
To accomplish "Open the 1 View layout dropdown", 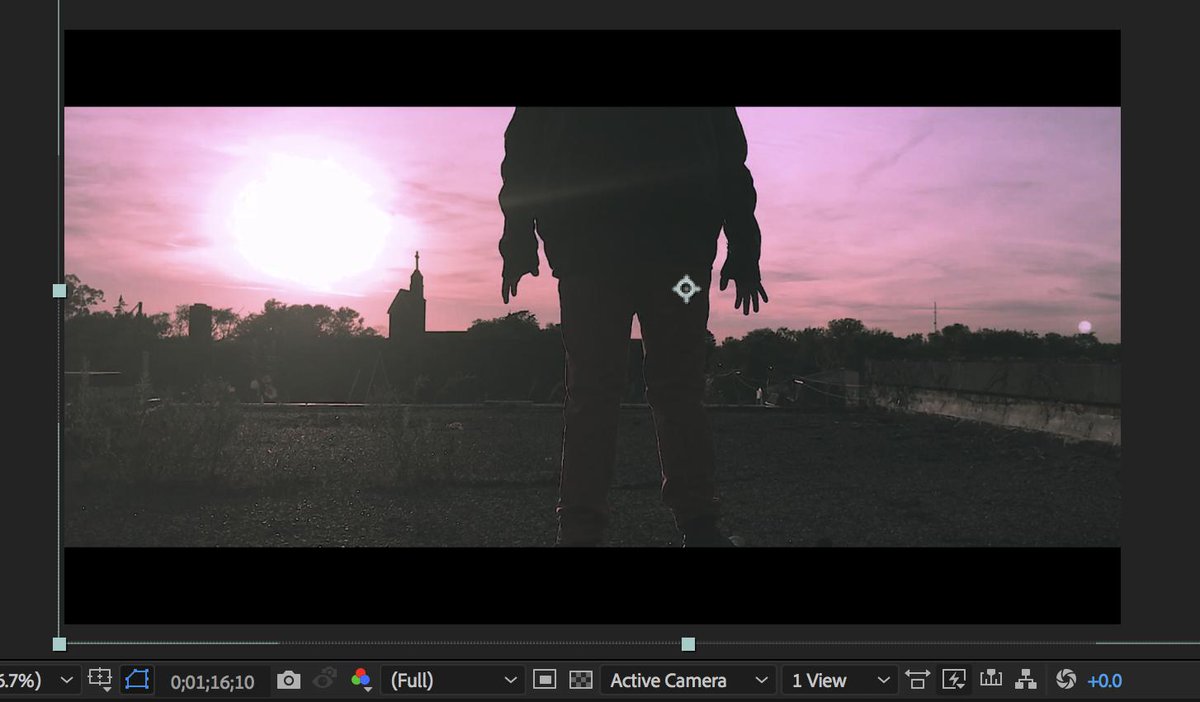I will click(x=838, y=681).
